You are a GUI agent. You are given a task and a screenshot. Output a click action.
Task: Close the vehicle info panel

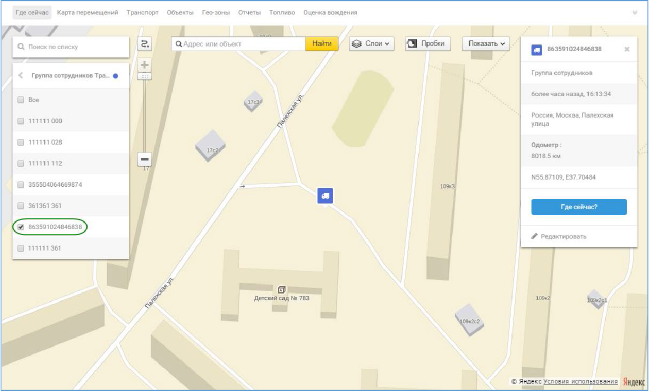tap(627, 49)
